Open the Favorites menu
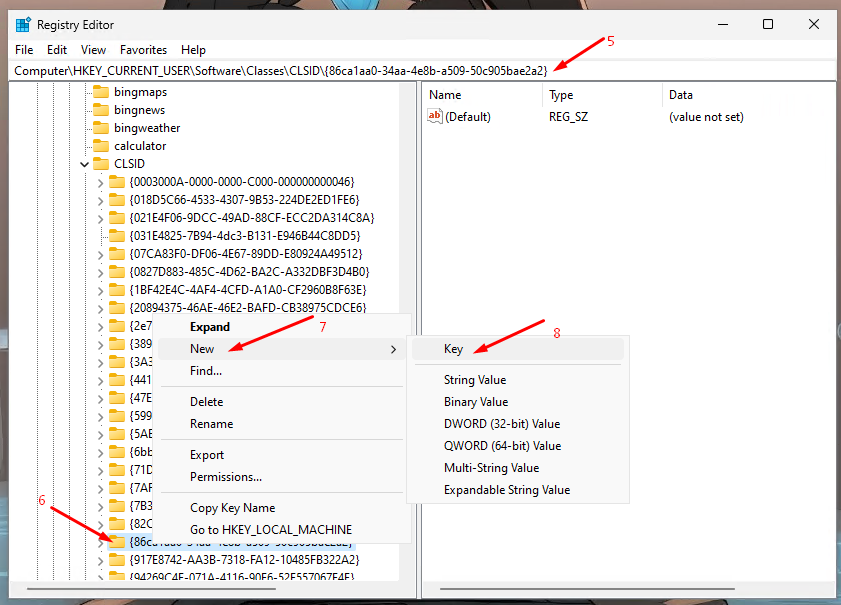 point(143,50)
